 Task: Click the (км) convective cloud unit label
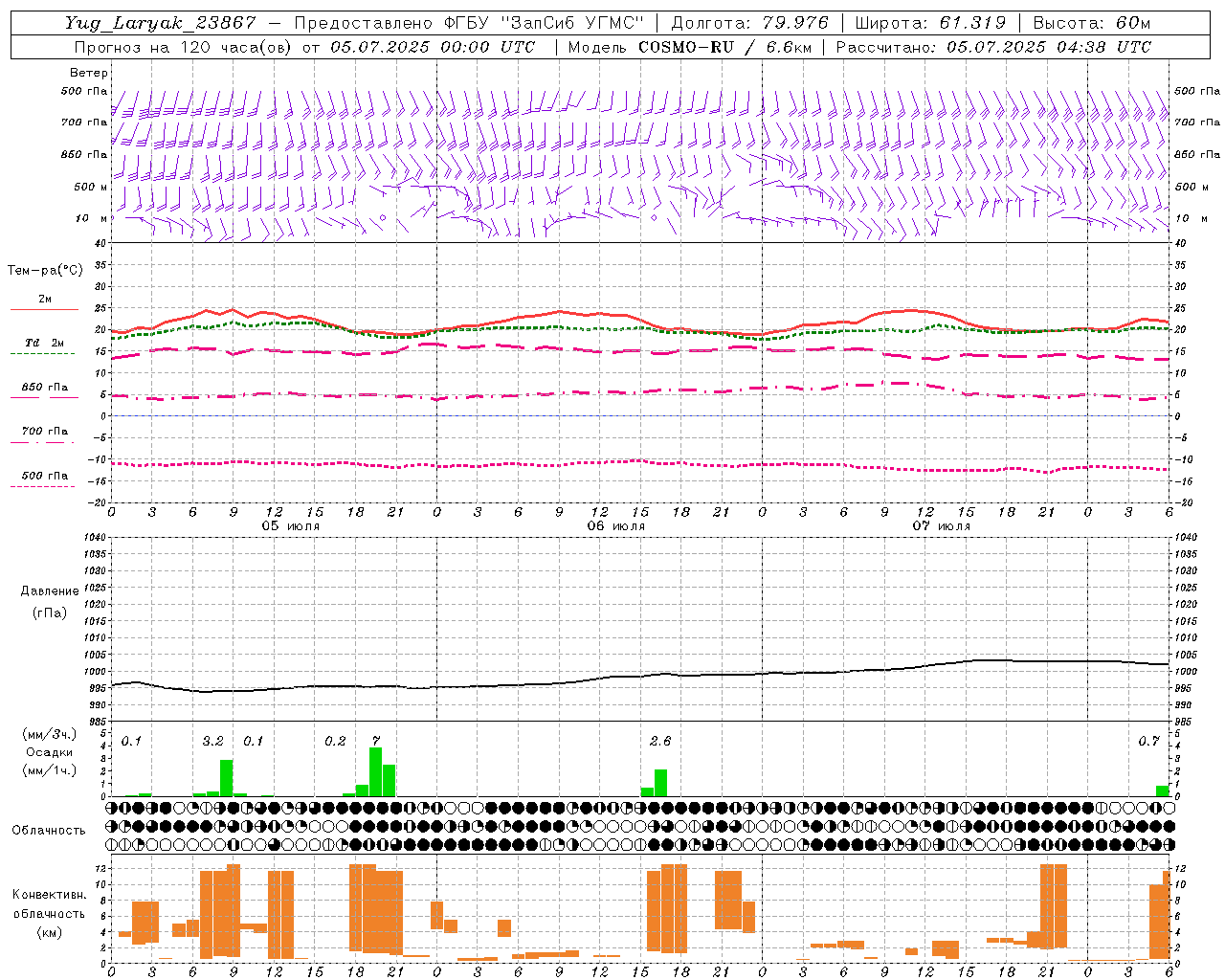[x=49, y=933]
